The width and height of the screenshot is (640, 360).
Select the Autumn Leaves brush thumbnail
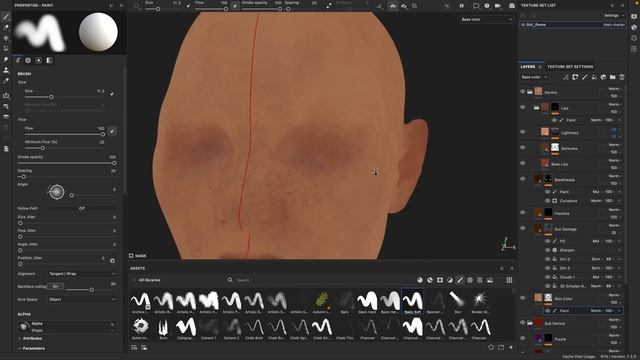coord(322,302)
